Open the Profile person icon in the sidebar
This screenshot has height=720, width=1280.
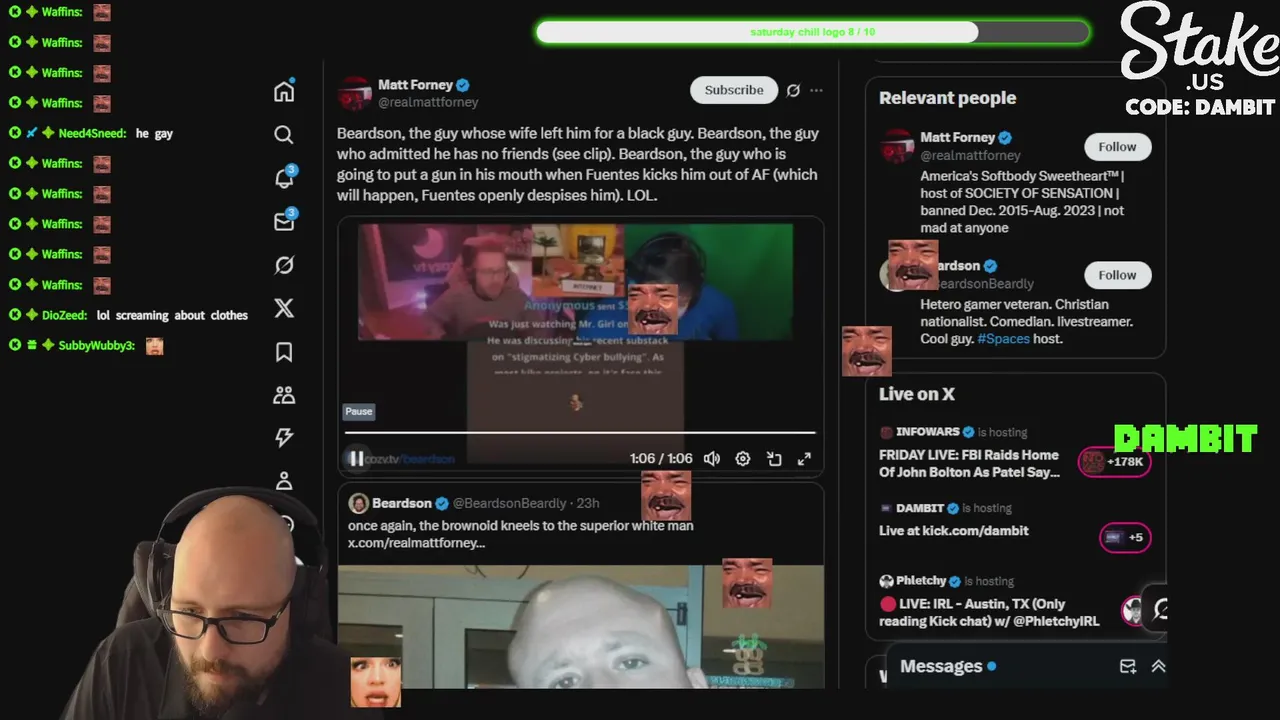point(284,481)
